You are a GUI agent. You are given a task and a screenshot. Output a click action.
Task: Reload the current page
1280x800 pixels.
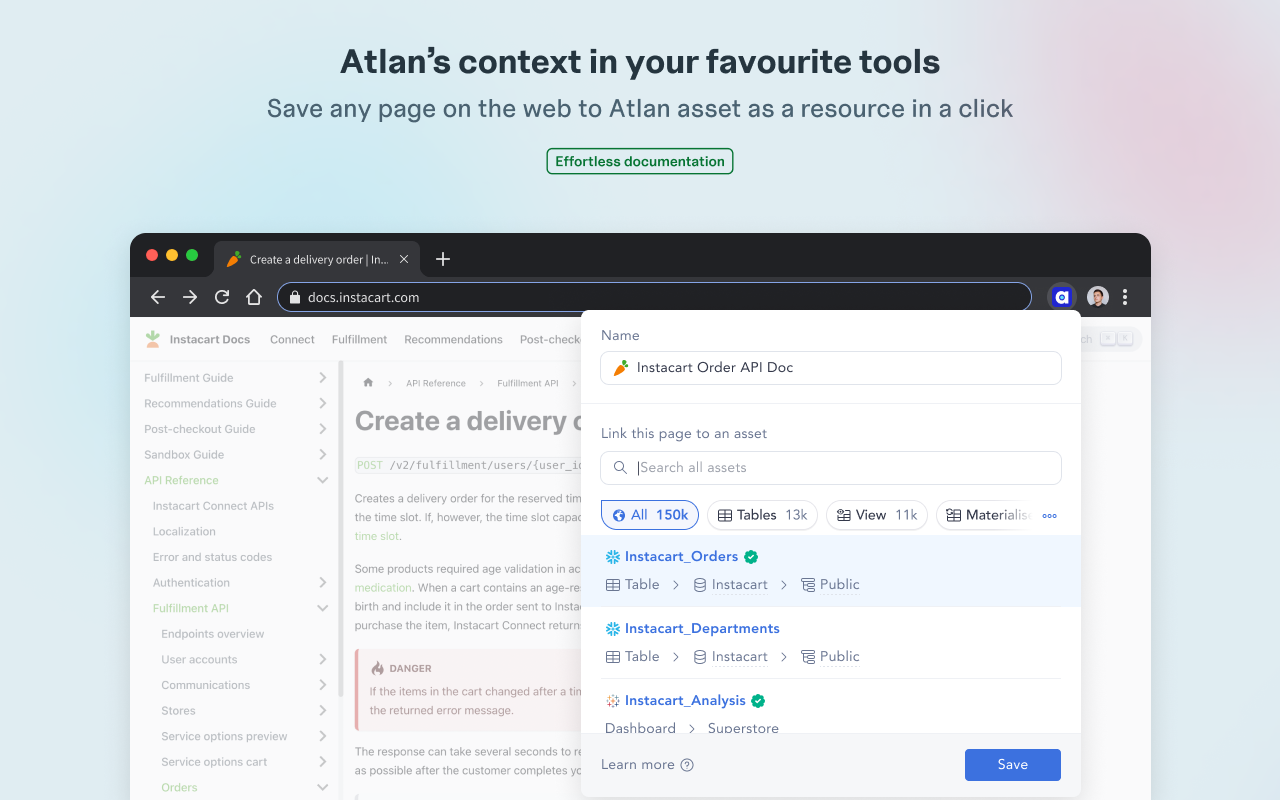(222, 297)
